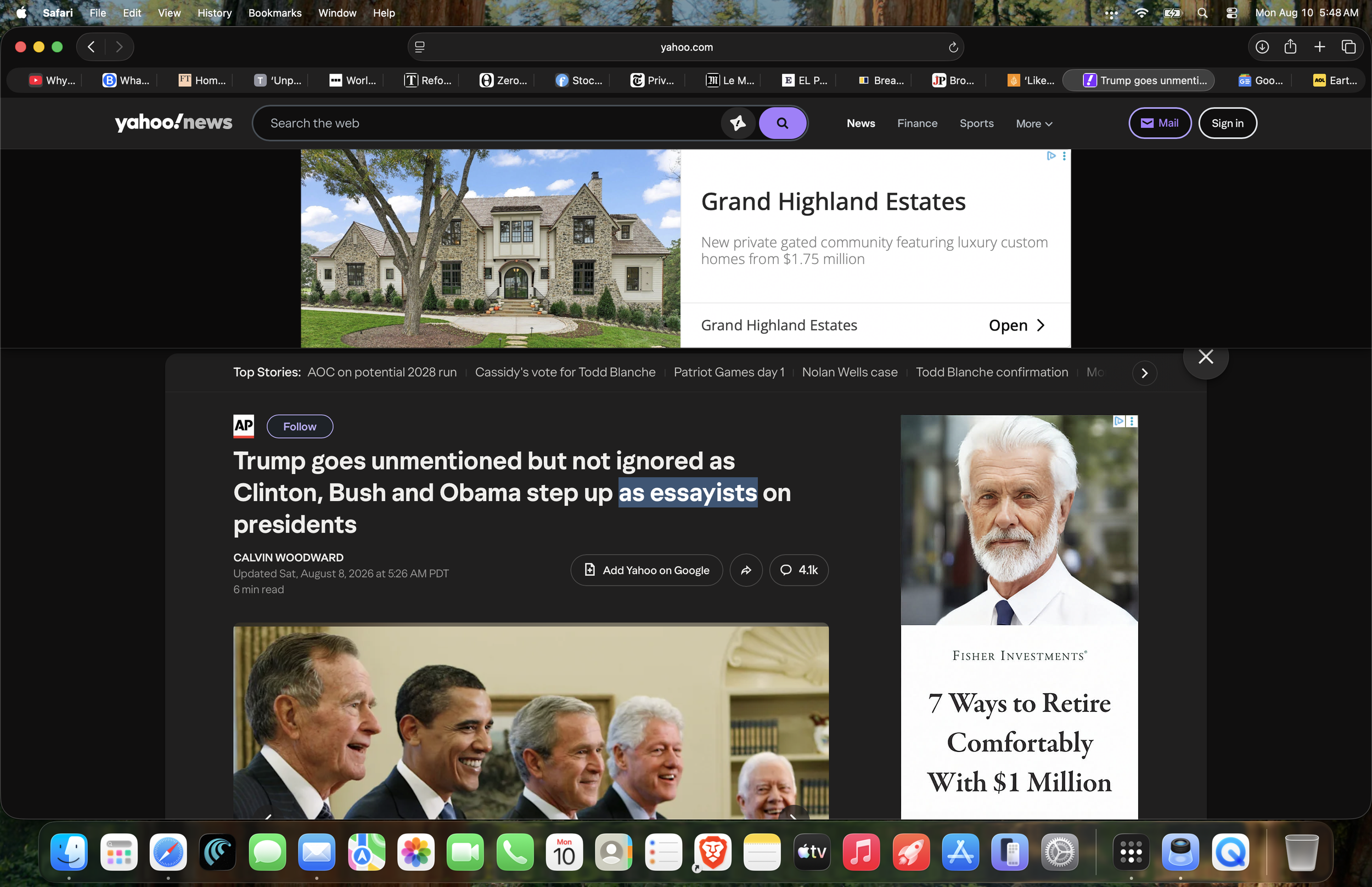Click the AdChoices icon on Grand Highland ad

point(1051,155)
